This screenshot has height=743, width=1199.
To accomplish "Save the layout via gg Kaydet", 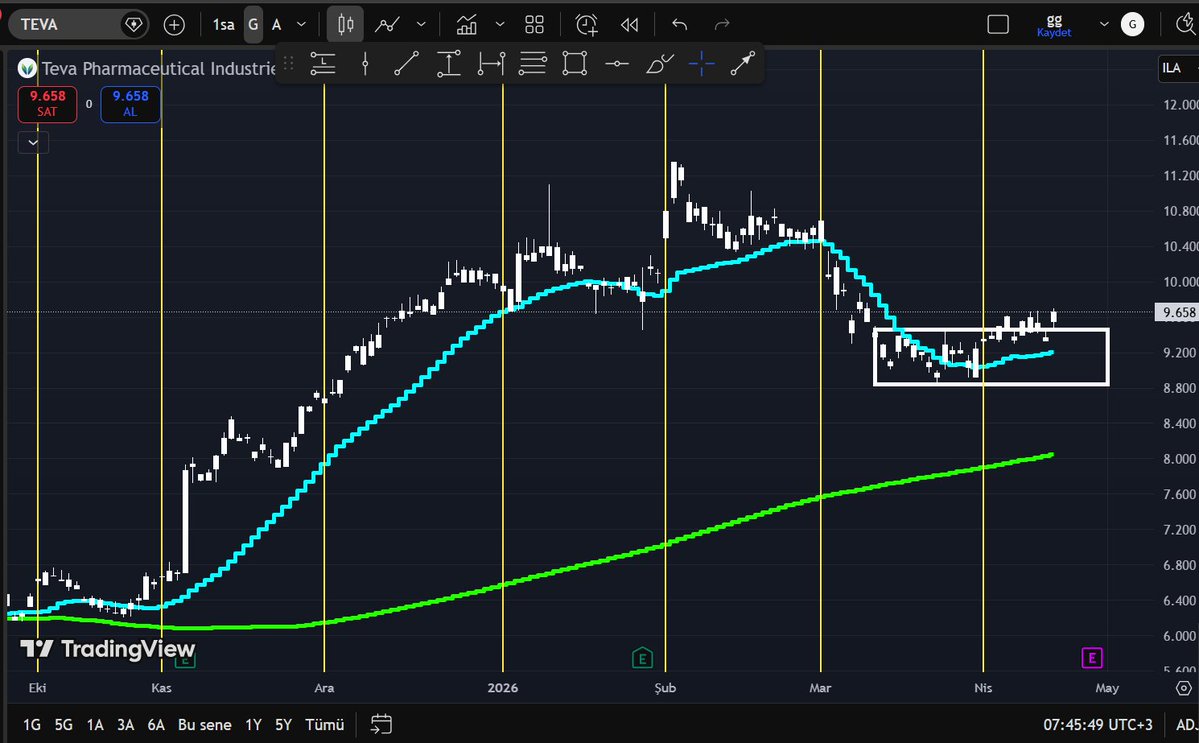I will (x=1054, y=25).
